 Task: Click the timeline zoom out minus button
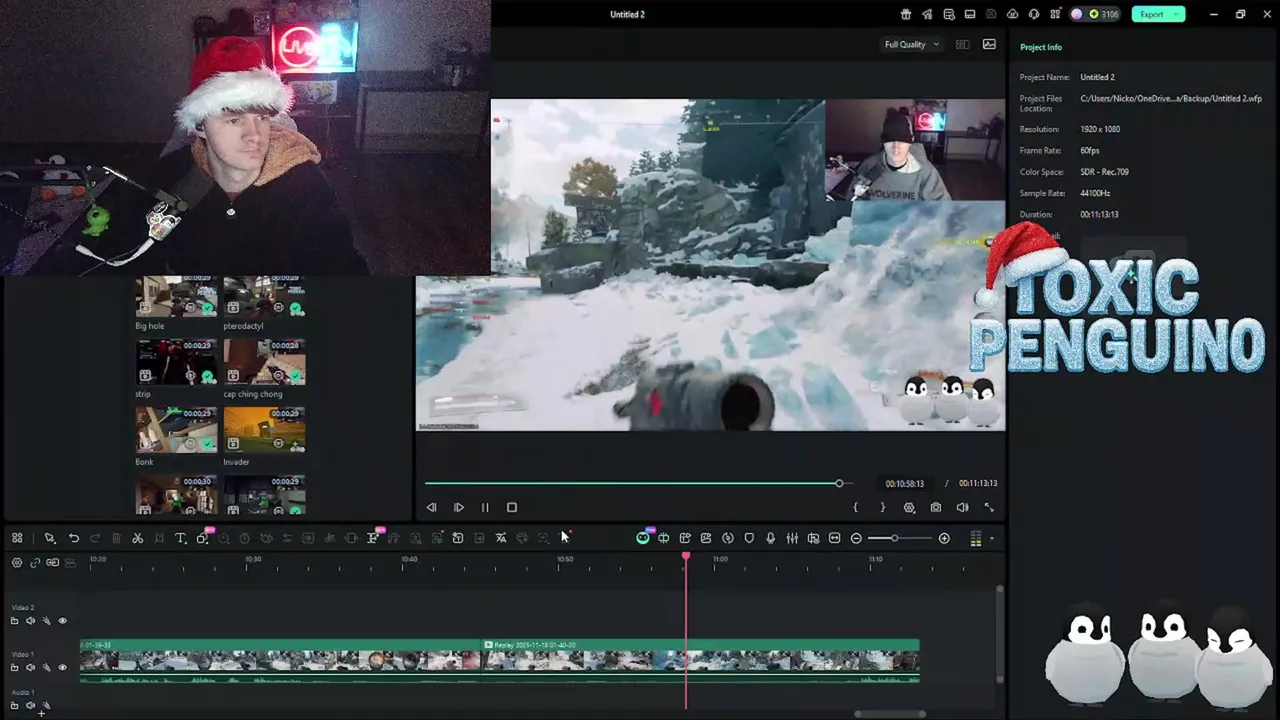pos(856,538)
